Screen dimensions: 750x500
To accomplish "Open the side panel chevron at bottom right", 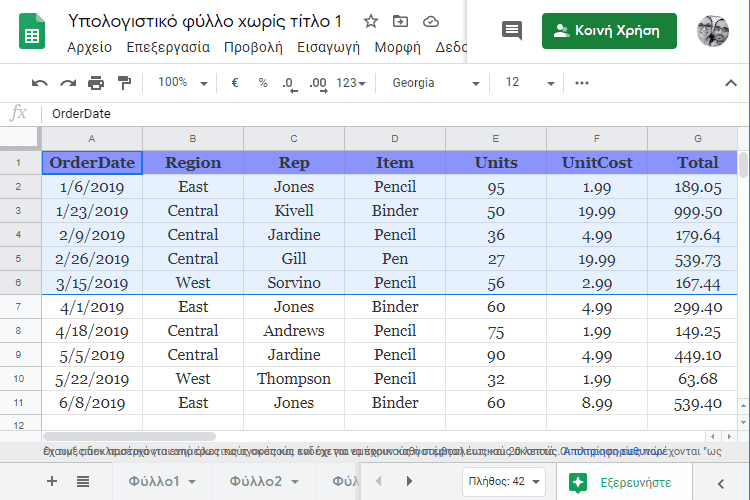I will (x=721, y=484).
